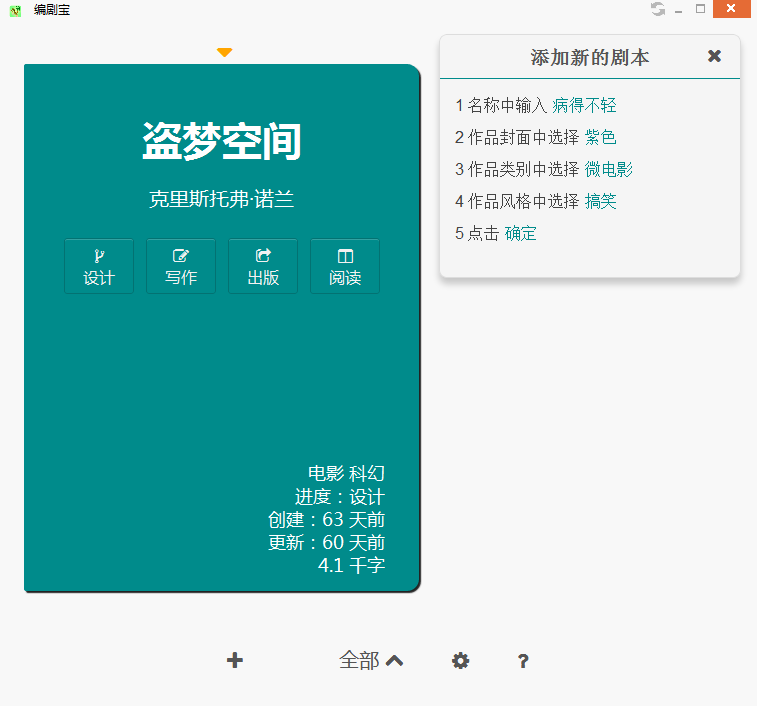Close the 编剧宝 window
The image size is (757, 706).
731,9
